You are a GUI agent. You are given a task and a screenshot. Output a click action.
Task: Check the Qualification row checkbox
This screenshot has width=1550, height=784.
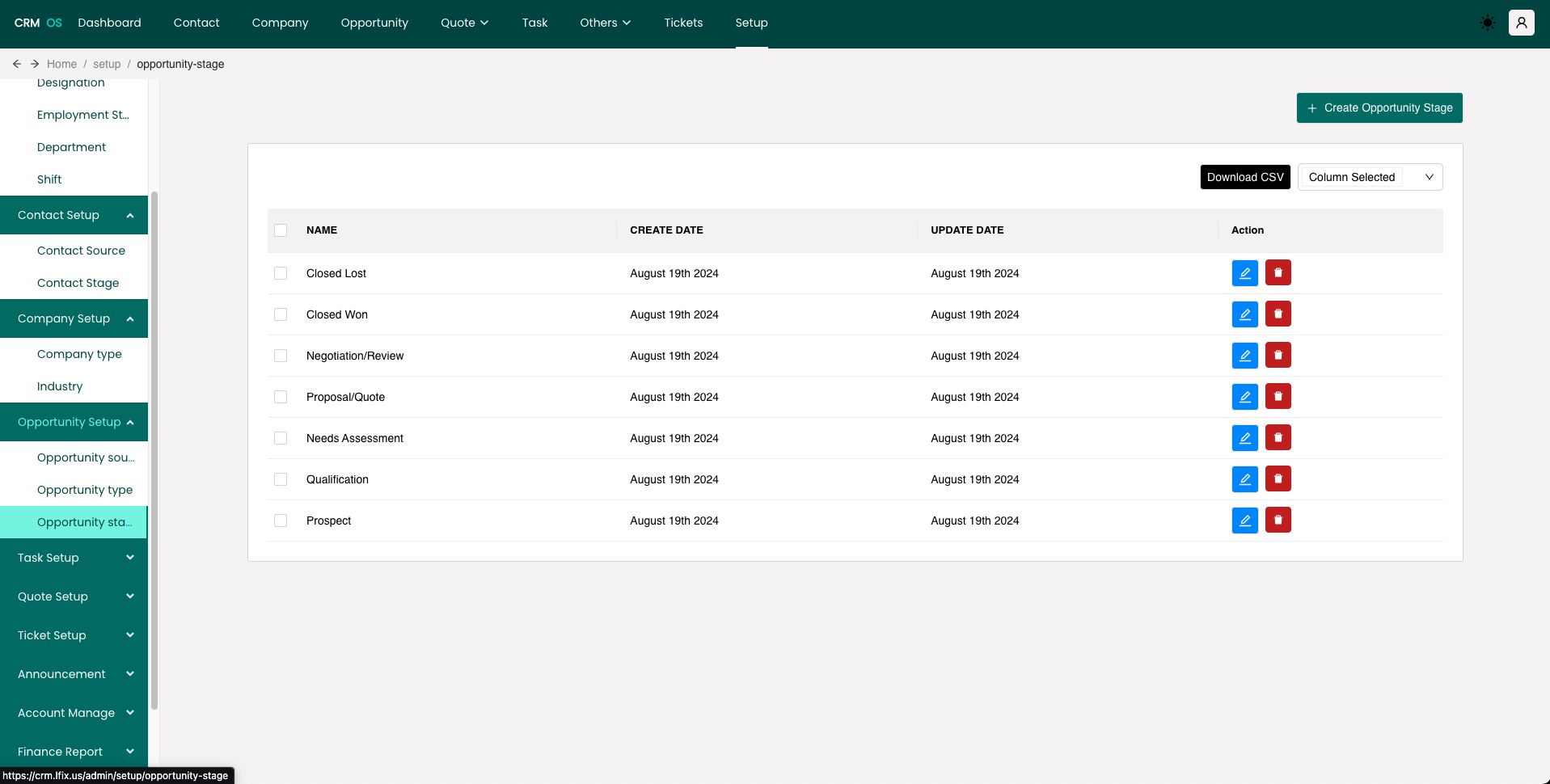tap(281, 479)
